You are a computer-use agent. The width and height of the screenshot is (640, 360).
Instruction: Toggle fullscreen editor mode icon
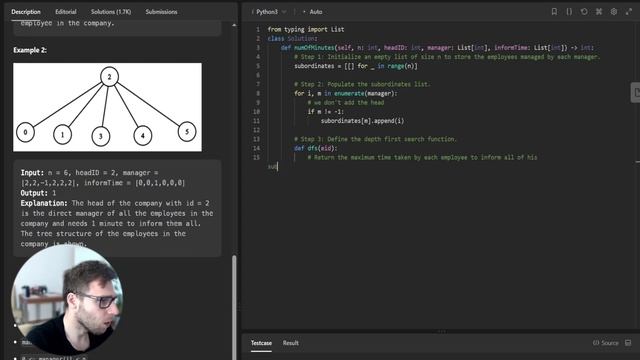[x=629, y=12]
